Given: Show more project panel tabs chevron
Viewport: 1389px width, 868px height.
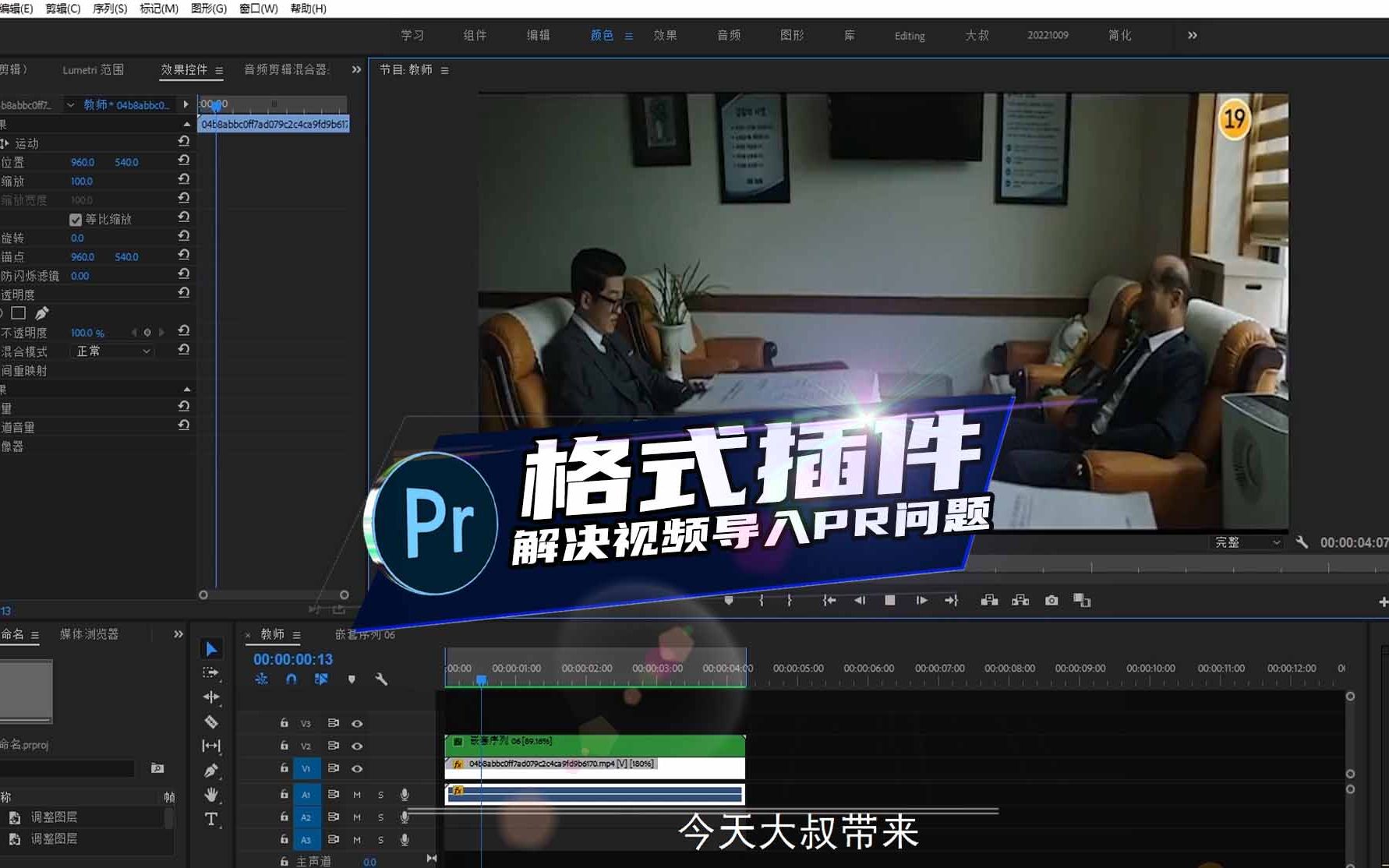Looking at the screenshot, I should (x=178, y=634).
